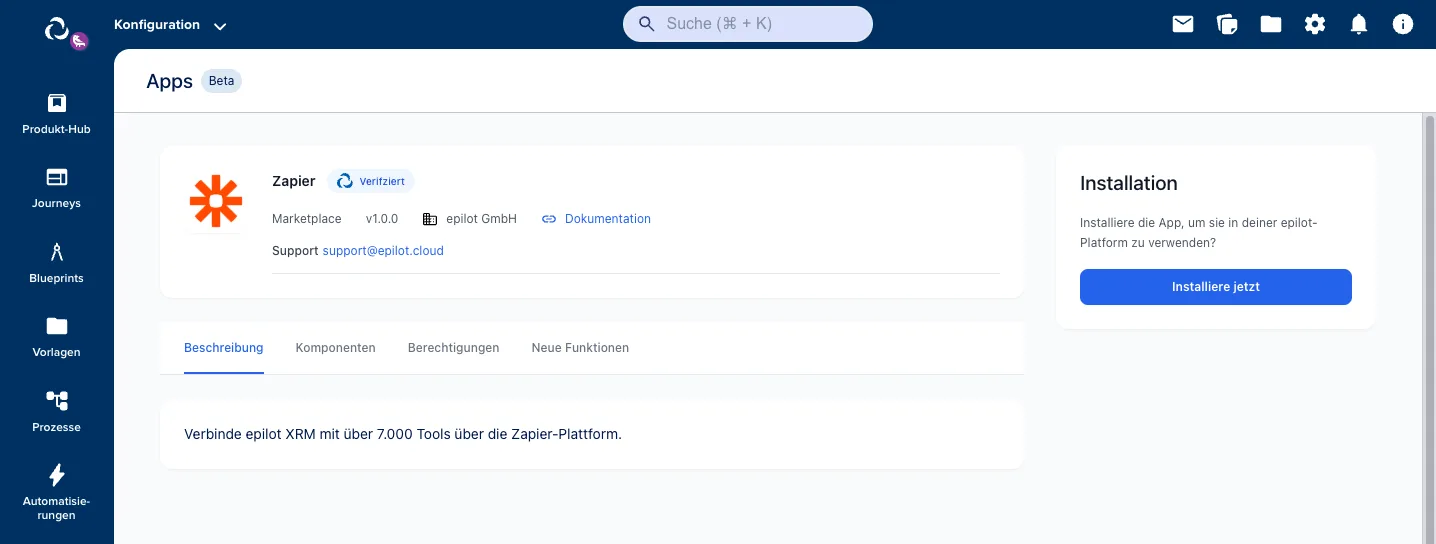1436x544 pixels.
Task: Click the Verifiziert badge
Action: tap(371, 181)
